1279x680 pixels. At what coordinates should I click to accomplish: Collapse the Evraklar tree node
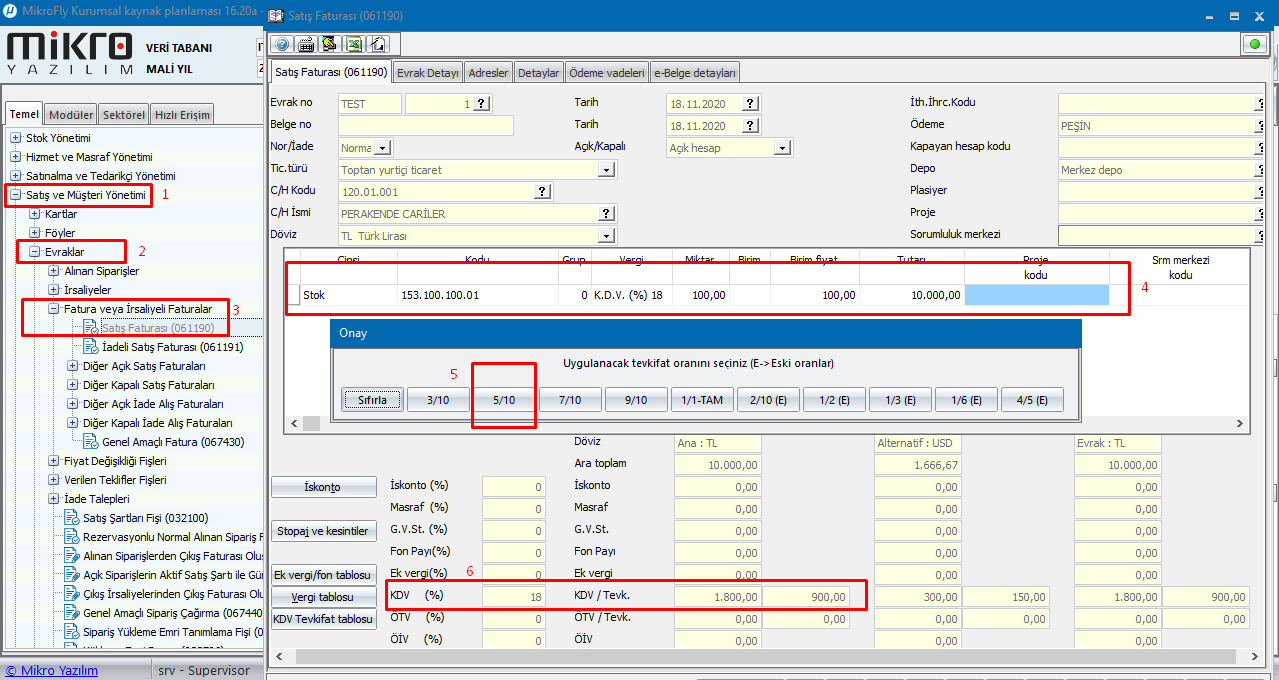pyautogui.click(x=35, y=252)
